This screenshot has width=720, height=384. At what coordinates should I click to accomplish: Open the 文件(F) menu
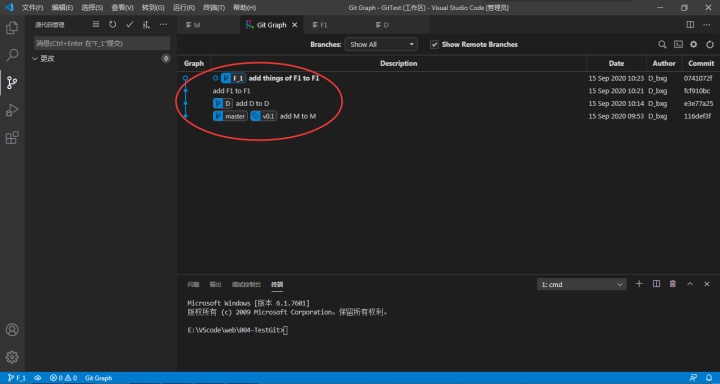tap(33, 8)
